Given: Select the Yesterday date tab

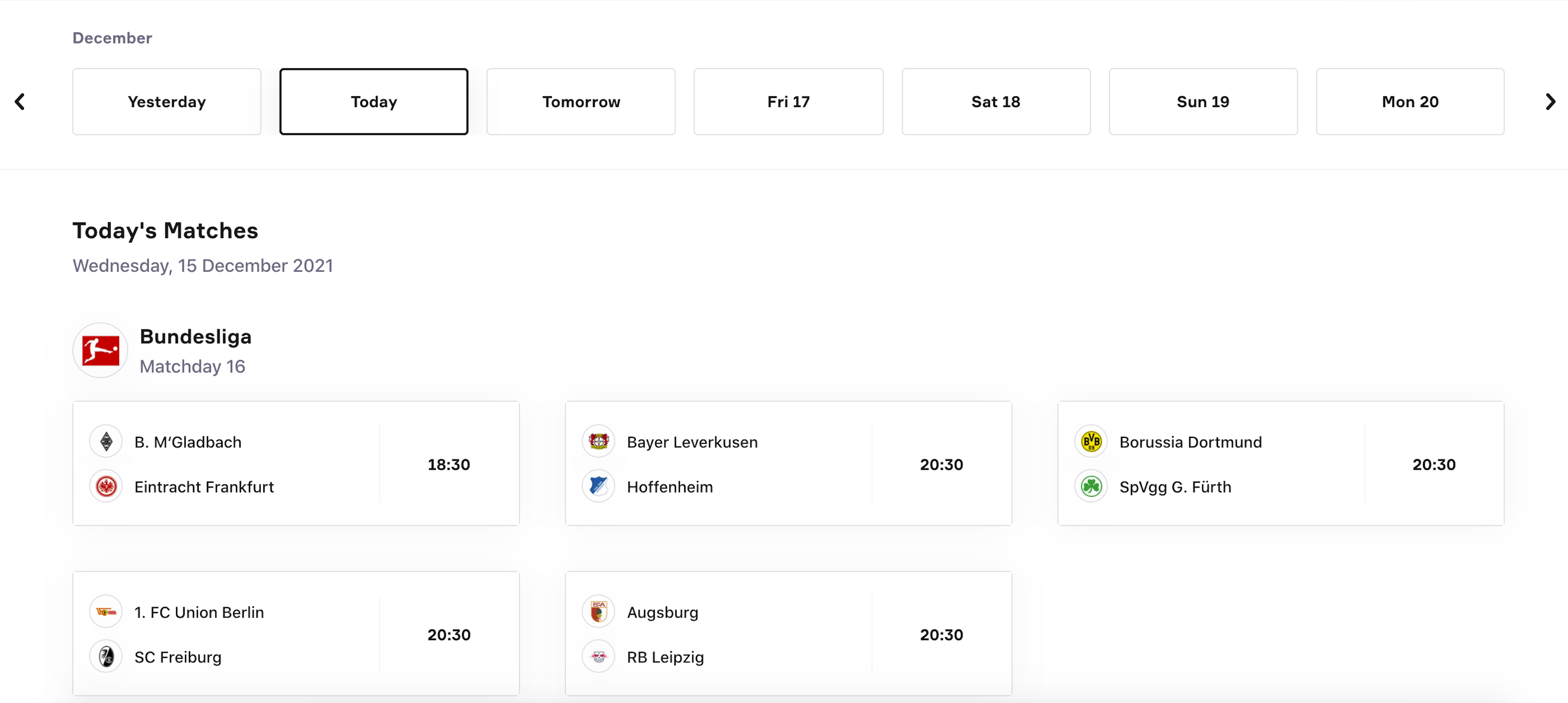Looking at the screenshot, I should point(167,102).
